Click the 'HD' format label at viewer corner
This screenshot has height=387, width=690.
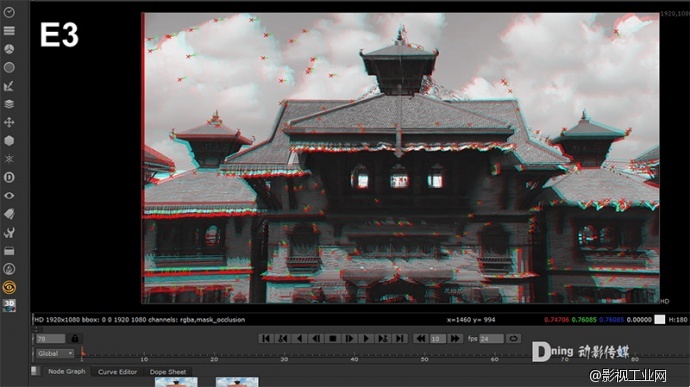(x=664, y=301)
